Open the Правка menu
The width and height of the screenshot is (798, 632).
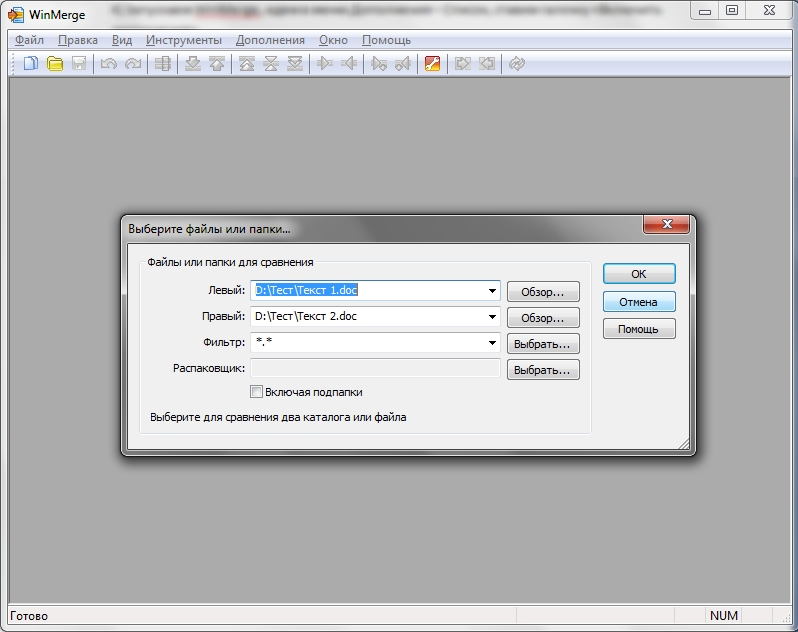pyautogui.click(x=78, y=40)
